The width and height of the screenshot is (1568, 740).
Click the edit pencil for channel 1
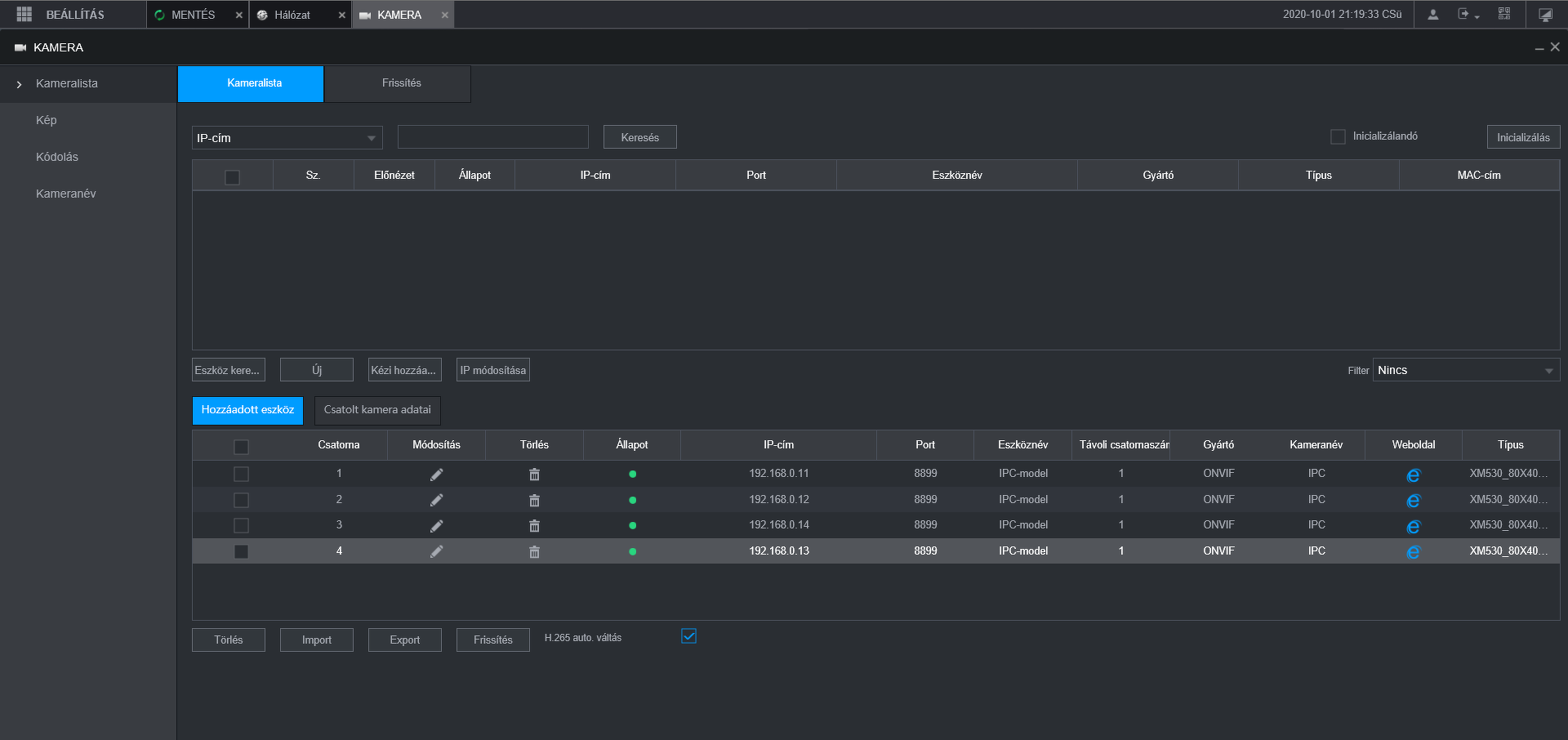coord(437,475)
